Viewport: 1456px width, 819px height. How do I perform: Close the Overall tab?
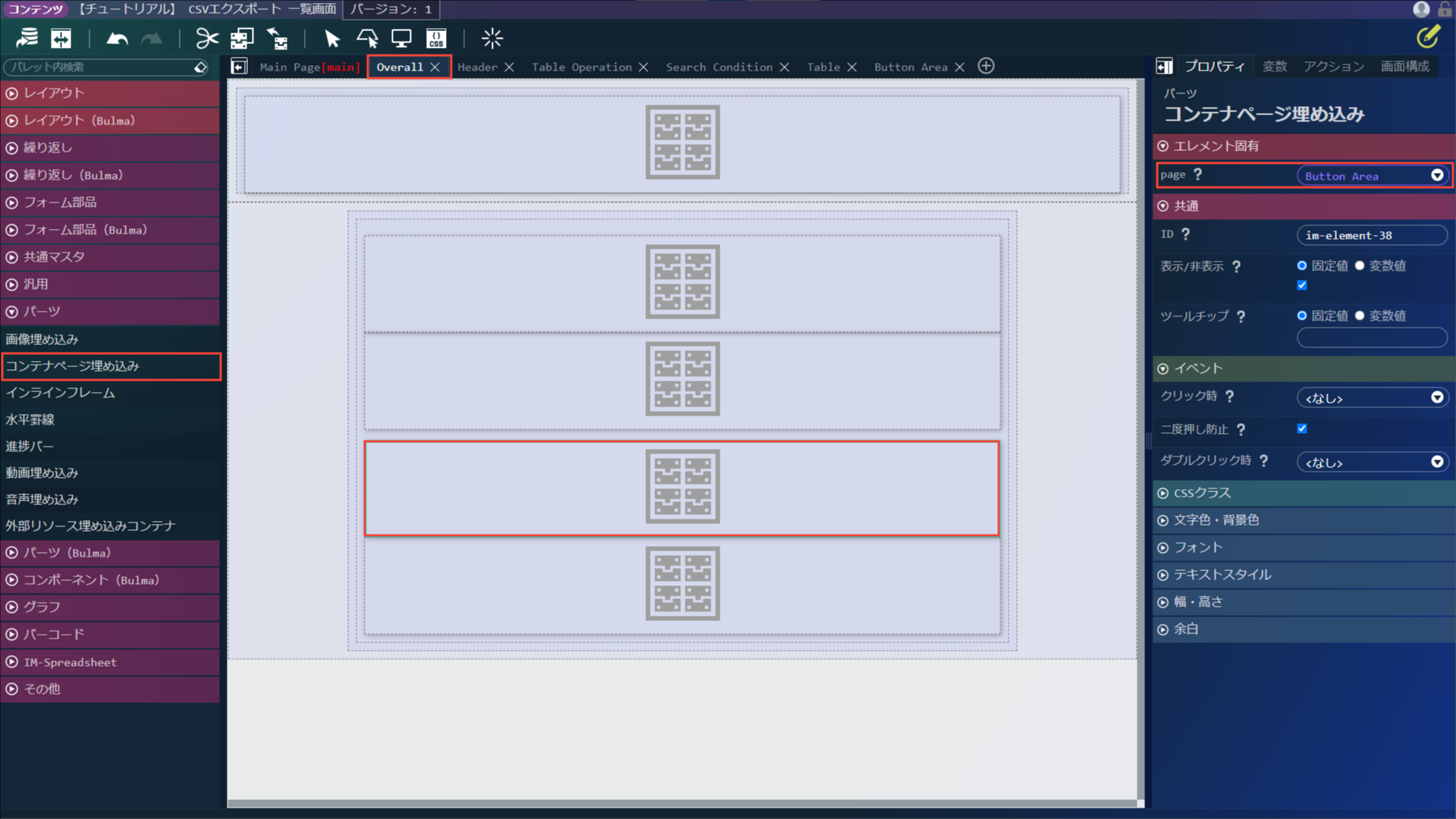[435, 67]
